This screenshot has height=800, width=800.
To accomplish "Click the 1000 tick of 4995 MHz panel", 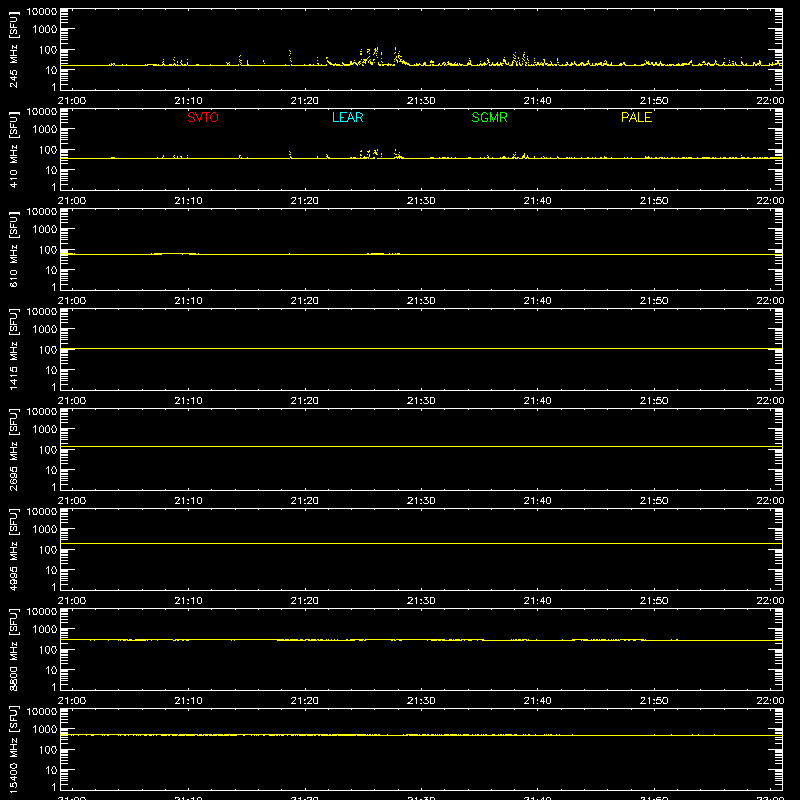I will [45, 530].
